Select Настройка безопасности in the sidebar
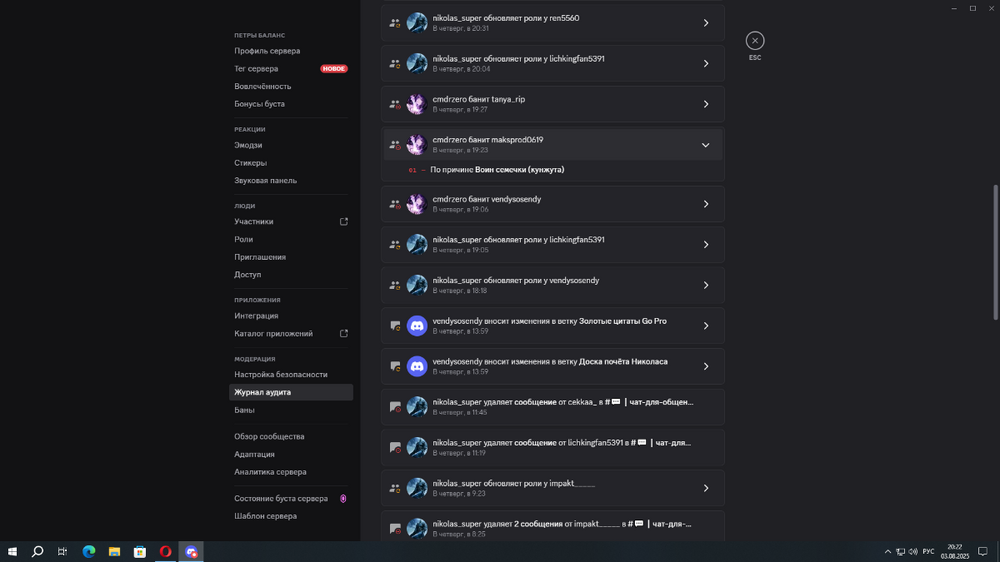This screenshot has height=562, width=1000. tap(281, 375)
